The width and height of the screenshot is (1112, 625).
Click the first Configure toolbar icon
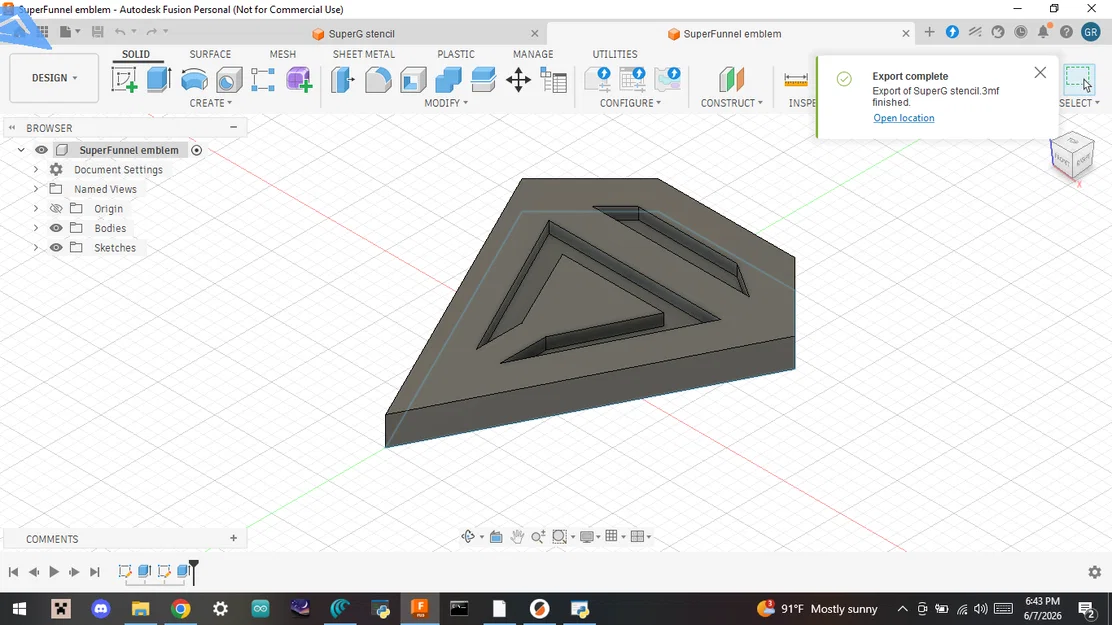coord(598,79)
